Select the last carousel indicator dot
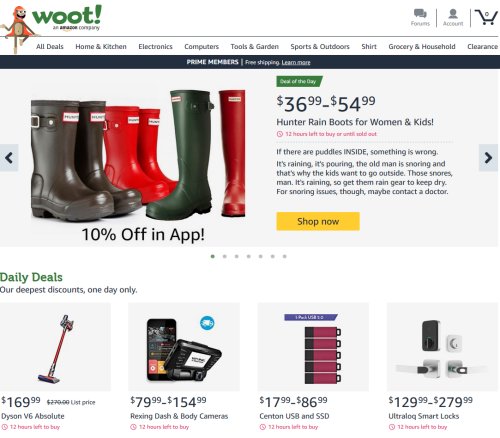 click(284, 256)
